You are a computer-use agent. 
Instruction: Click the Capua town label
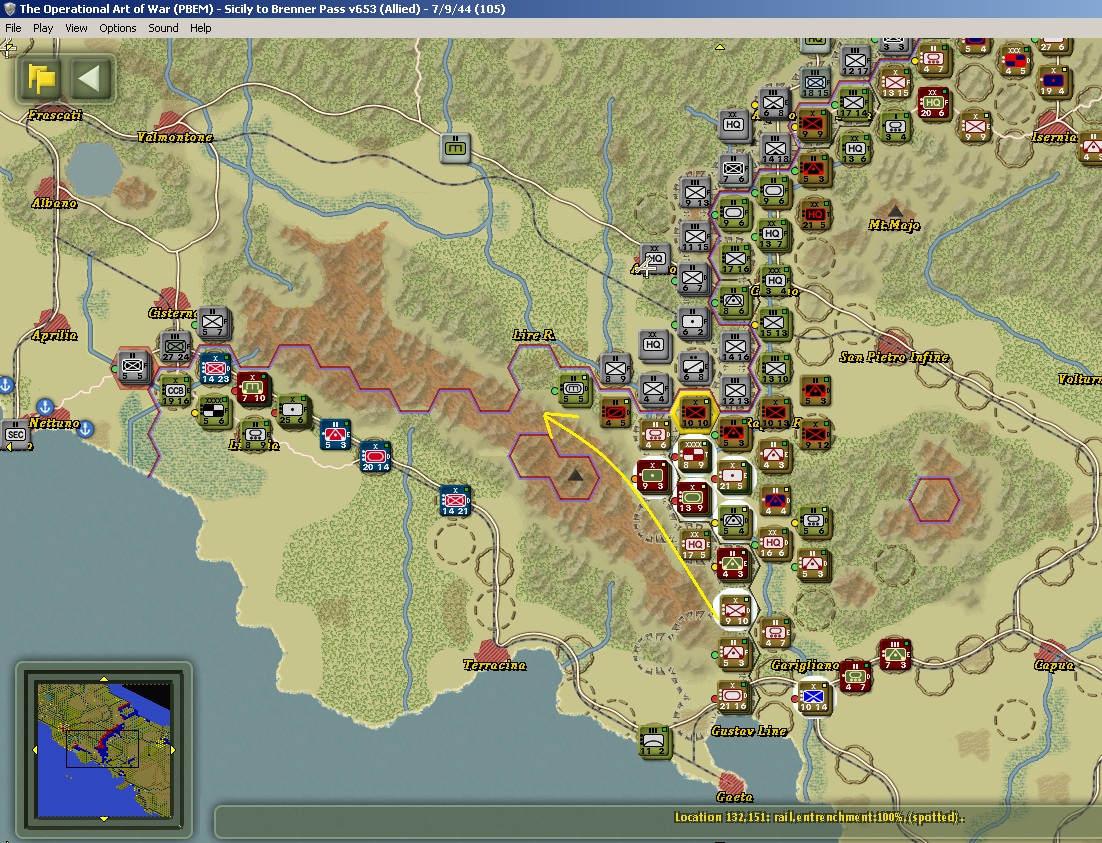(1054, 665)
